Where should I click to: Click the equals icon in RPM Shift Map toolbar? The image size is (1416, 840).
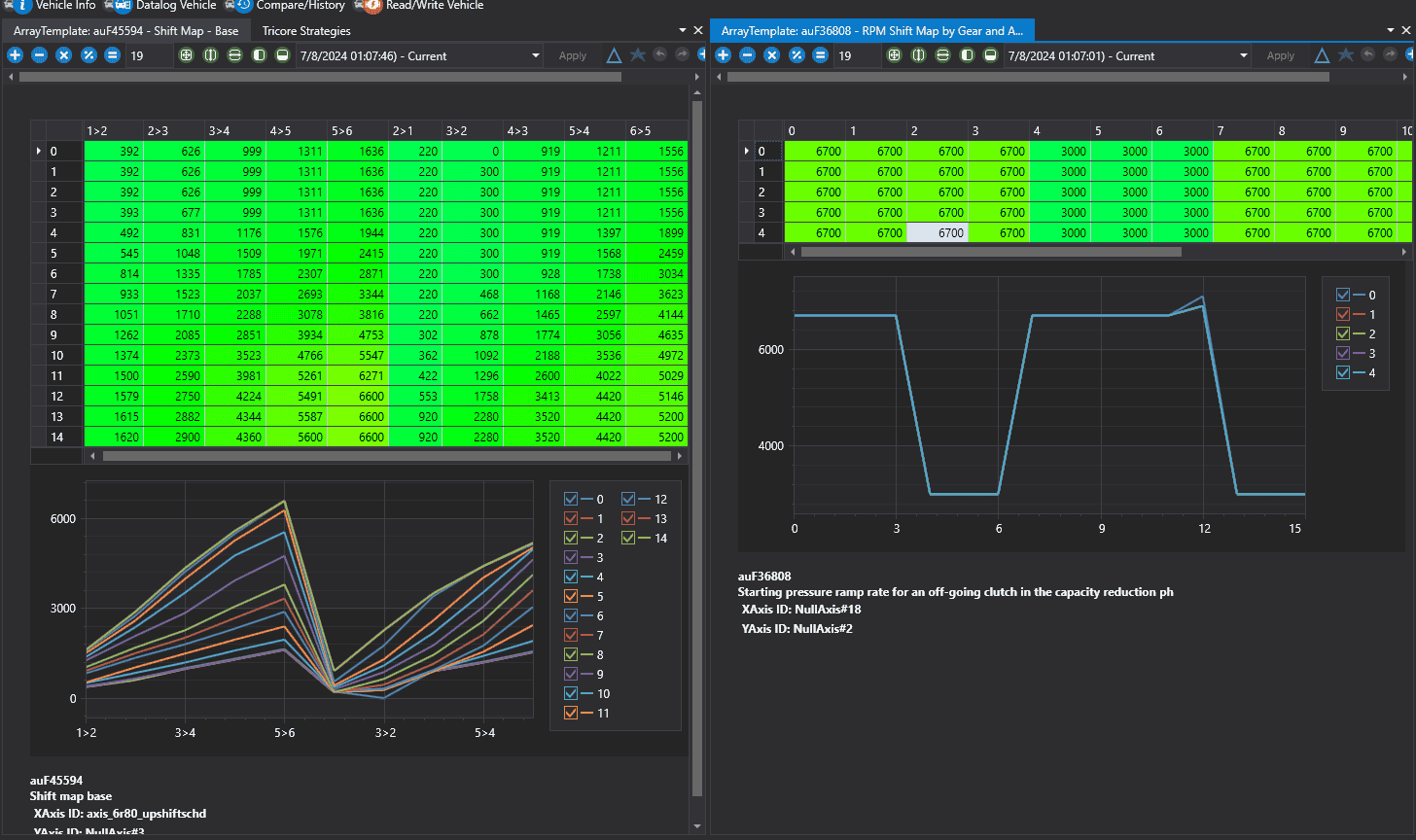(820, 55)
